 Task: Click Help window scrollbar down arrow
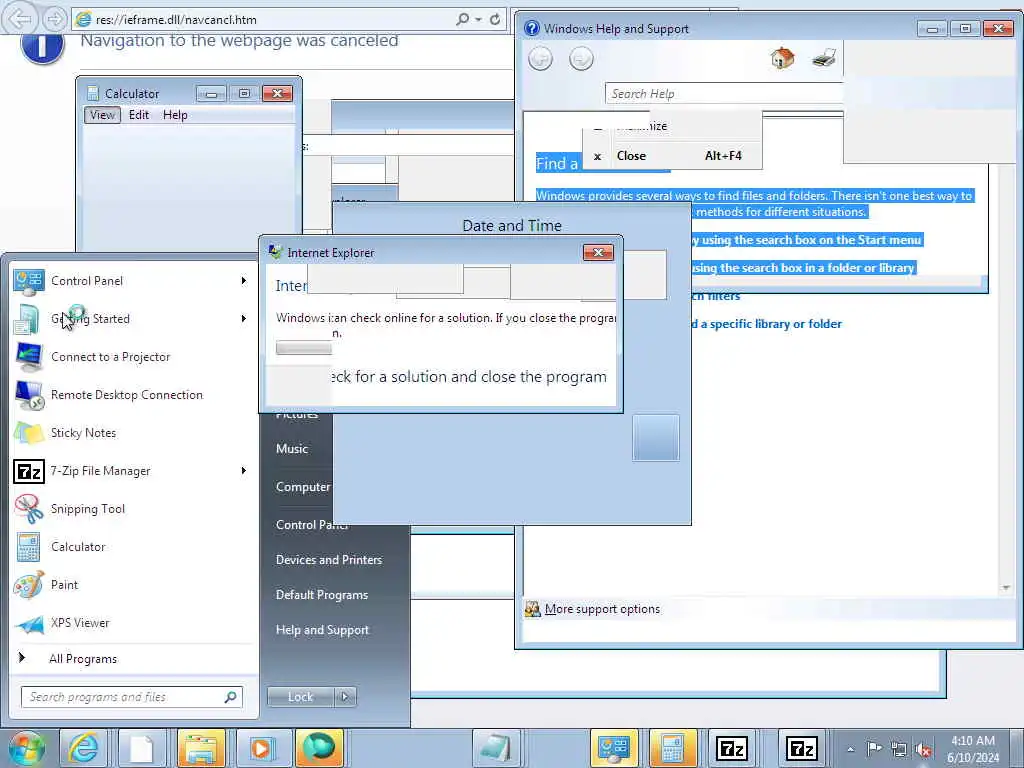1006,588
